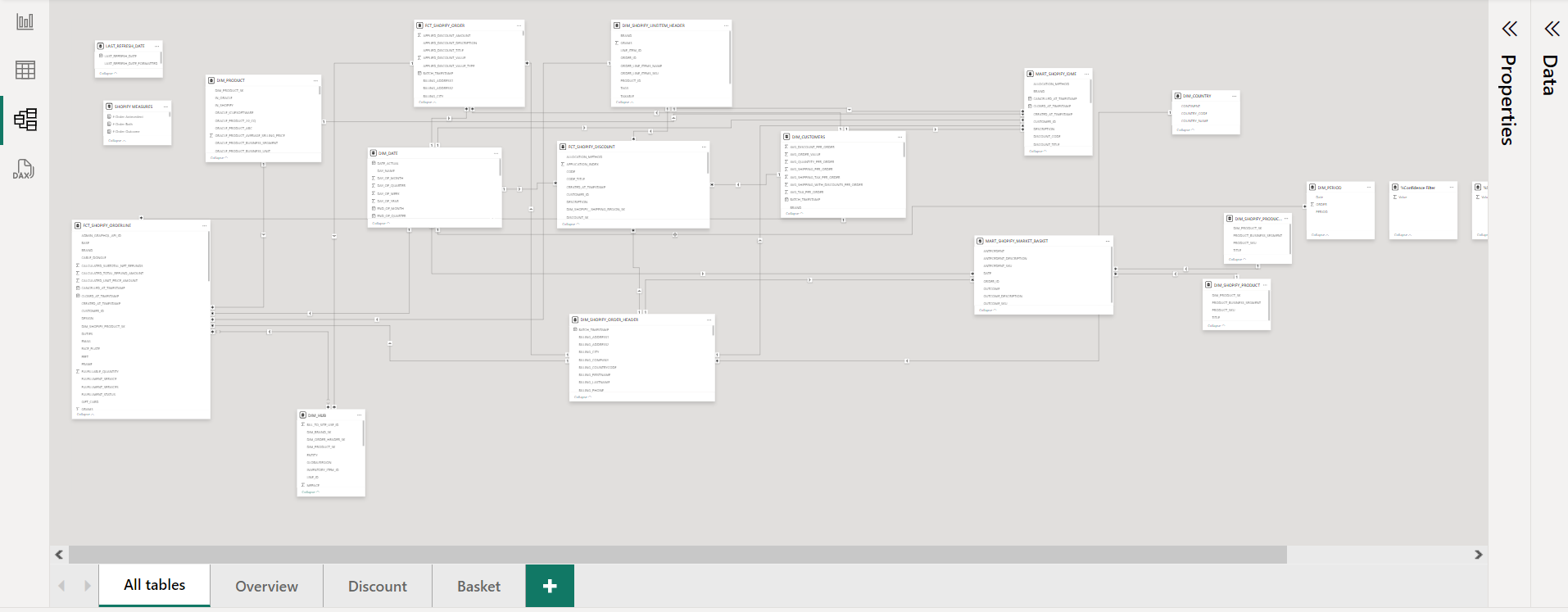Viewport: 1568px width, 612px height.
Task: Click the horizontal canvas scrollbar
Action: coord(677,555)
